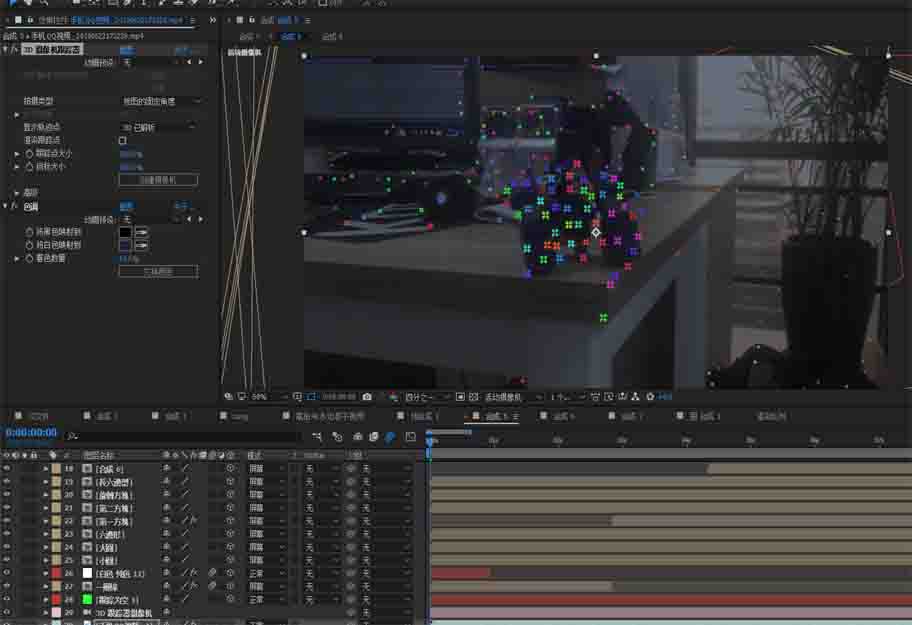Collapse the 3D camera tracker effect group

coord(5,49)
